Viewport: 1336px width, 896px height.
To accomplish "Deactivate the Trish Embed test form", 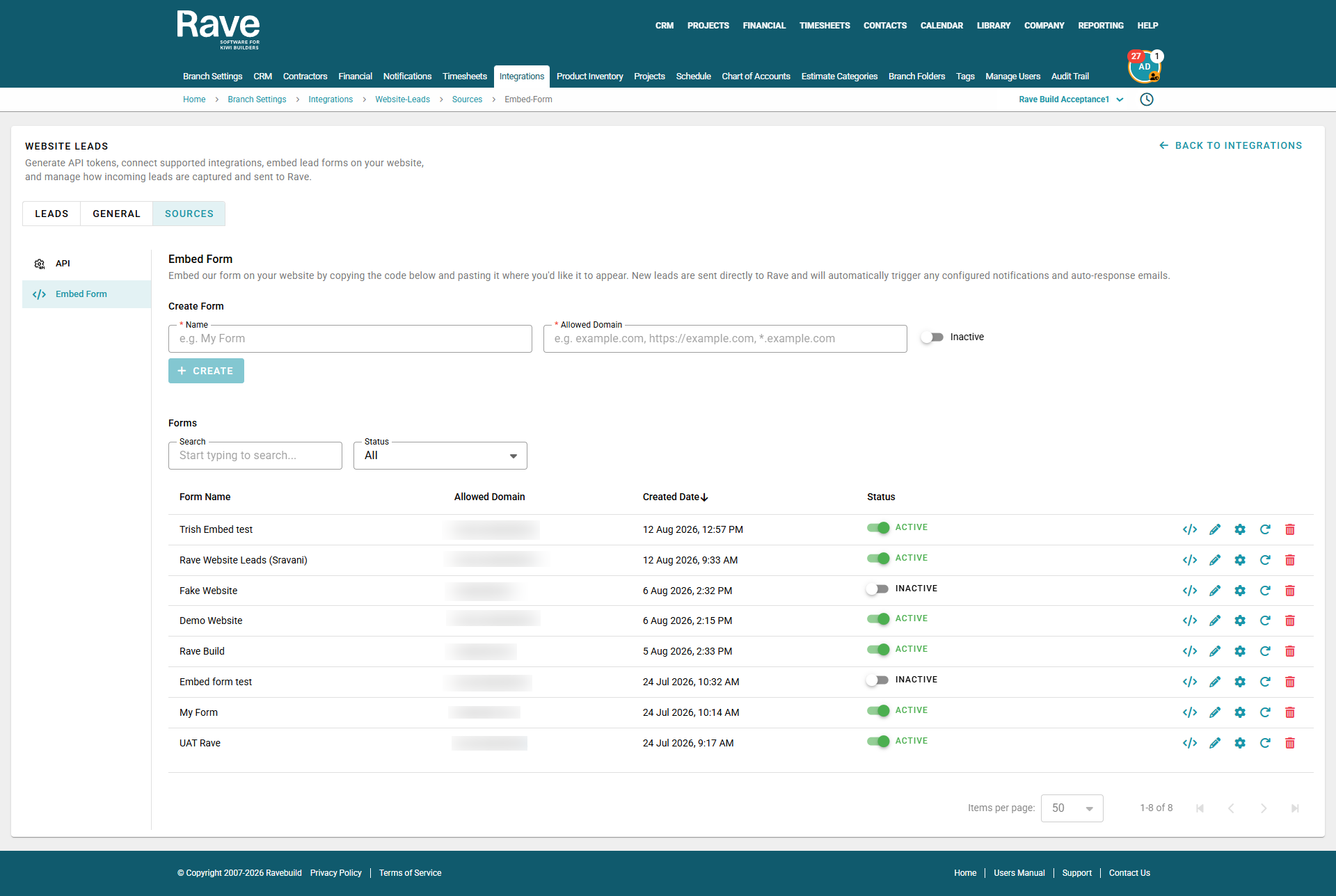I will click(x=878, y=528).
